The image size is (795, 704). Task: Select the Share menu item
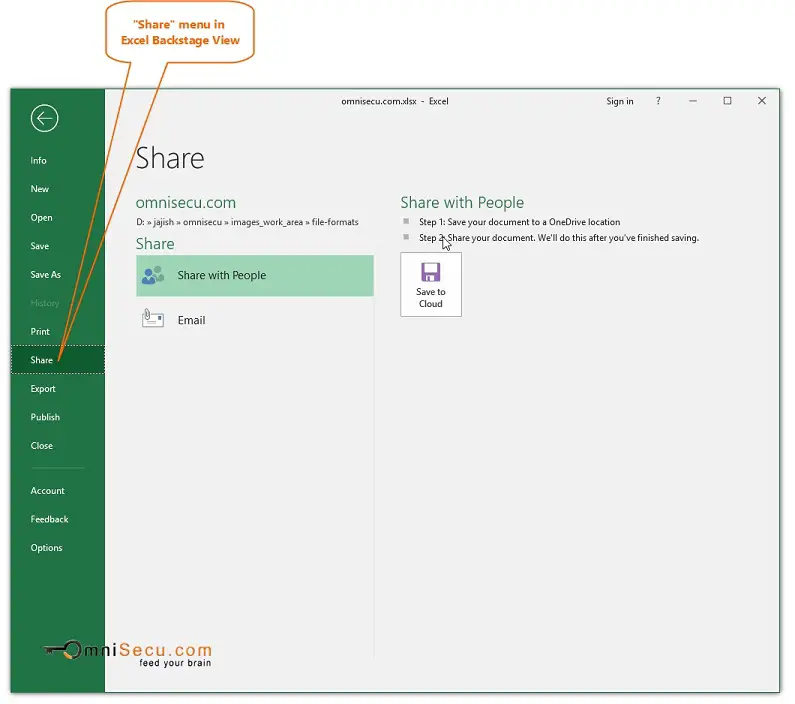click(x=57, y=360)
